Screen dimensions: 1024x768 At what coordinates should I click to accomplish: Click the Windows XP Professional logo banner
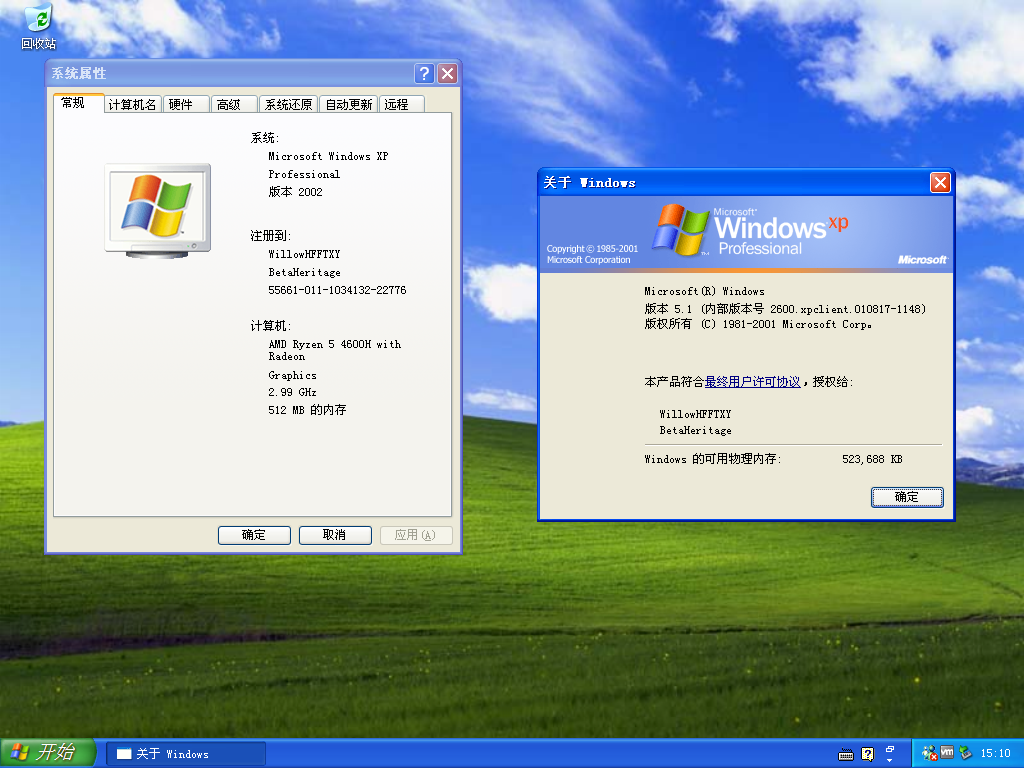click(x=746, y=234)
